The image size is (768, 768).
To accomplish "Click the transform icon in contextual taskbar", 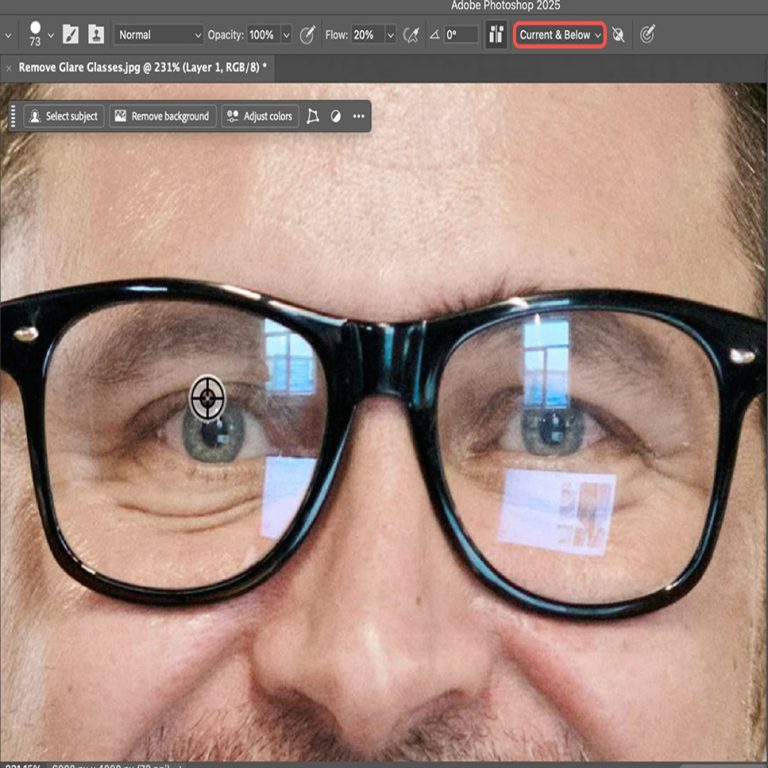I will point(312,116).
